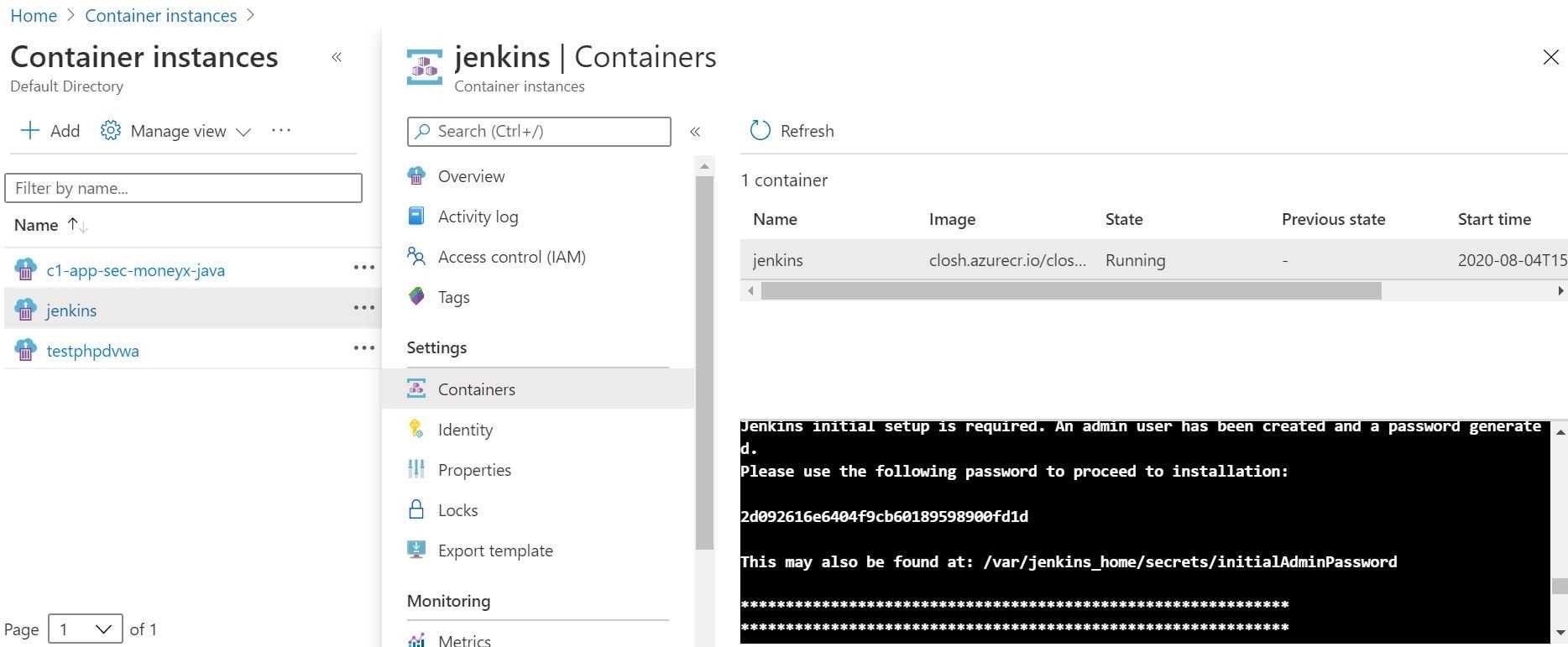The width and height of the screenshot is (1568, 647).
Task: Open jenkins container instance link
Action: [x=71, y=310]
